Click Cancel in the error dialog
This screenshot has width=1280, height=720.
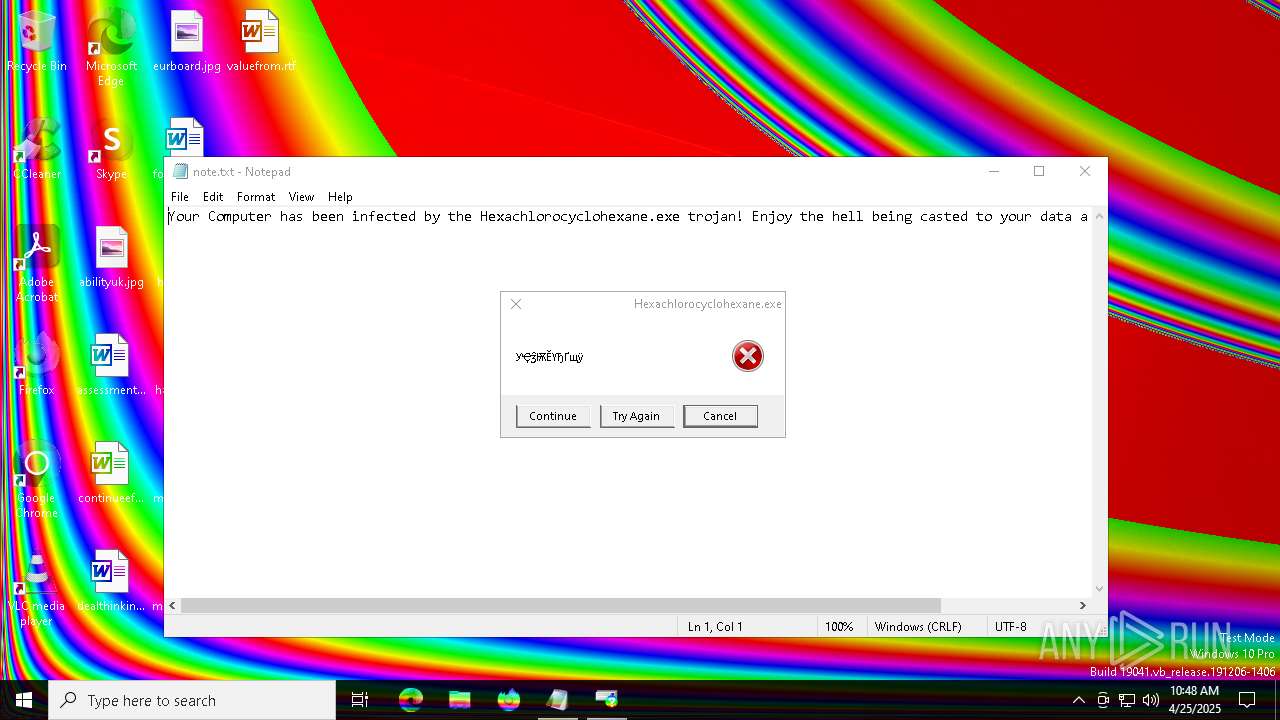pyautogui.click(x=720, y=416)
